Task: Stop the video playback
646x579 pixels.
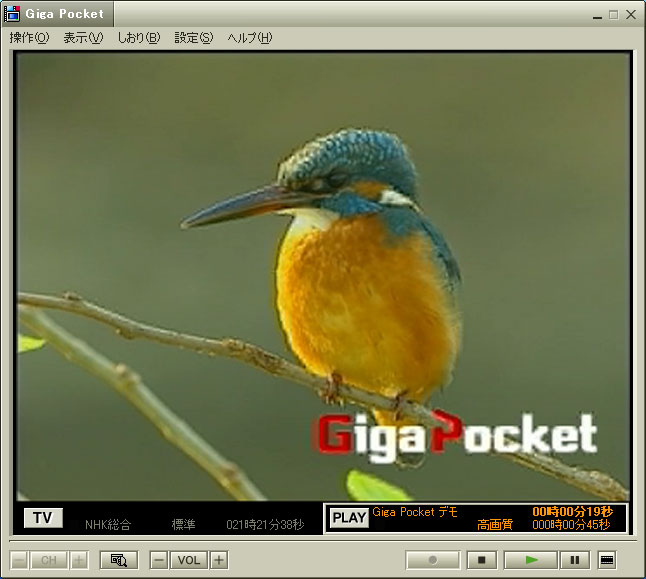Action: (x=482, y=560)
